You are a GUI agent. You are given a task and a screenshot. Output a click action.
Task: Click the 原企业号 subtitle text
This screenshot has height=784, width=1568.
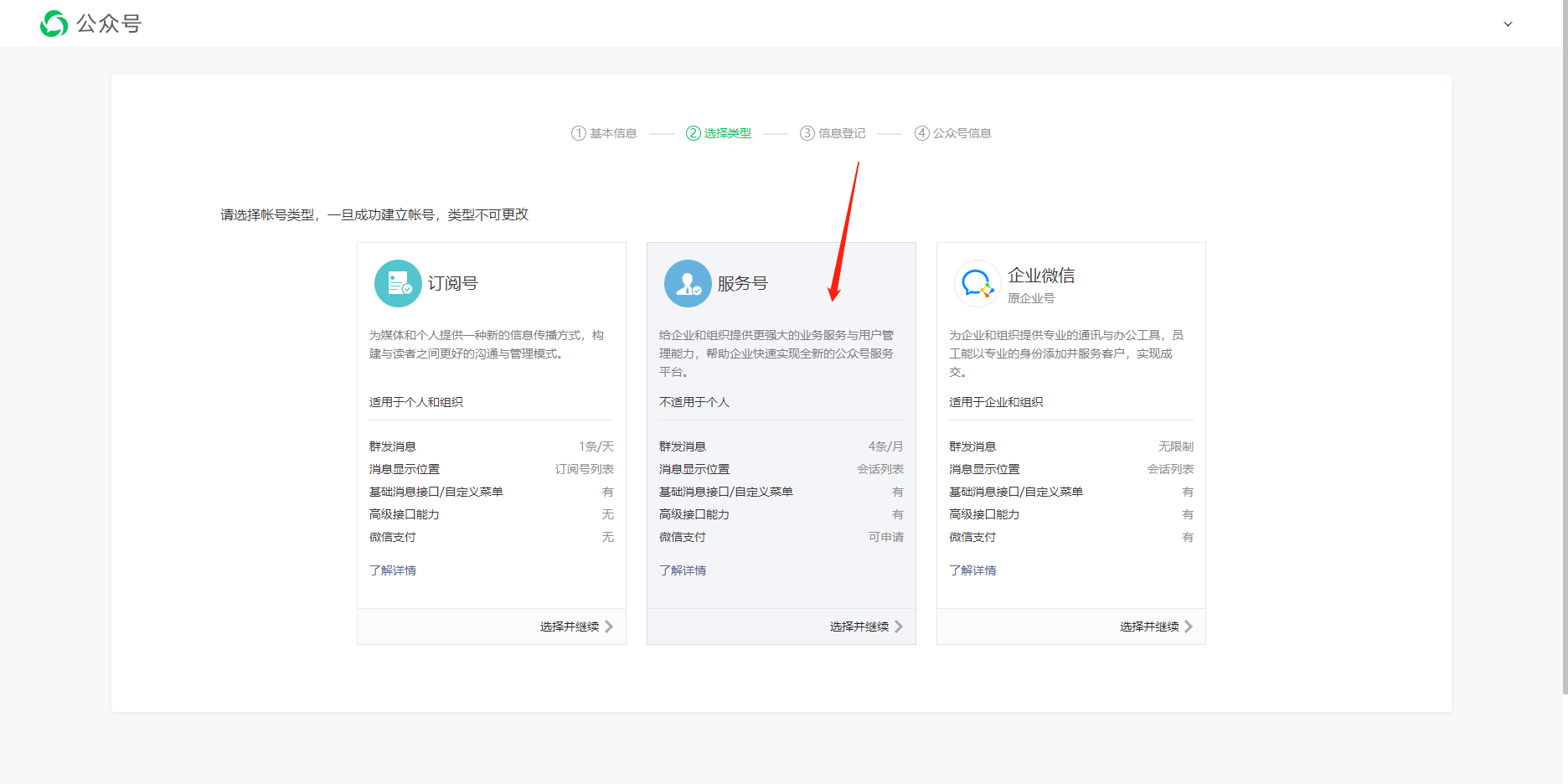tap(1031, 298)
